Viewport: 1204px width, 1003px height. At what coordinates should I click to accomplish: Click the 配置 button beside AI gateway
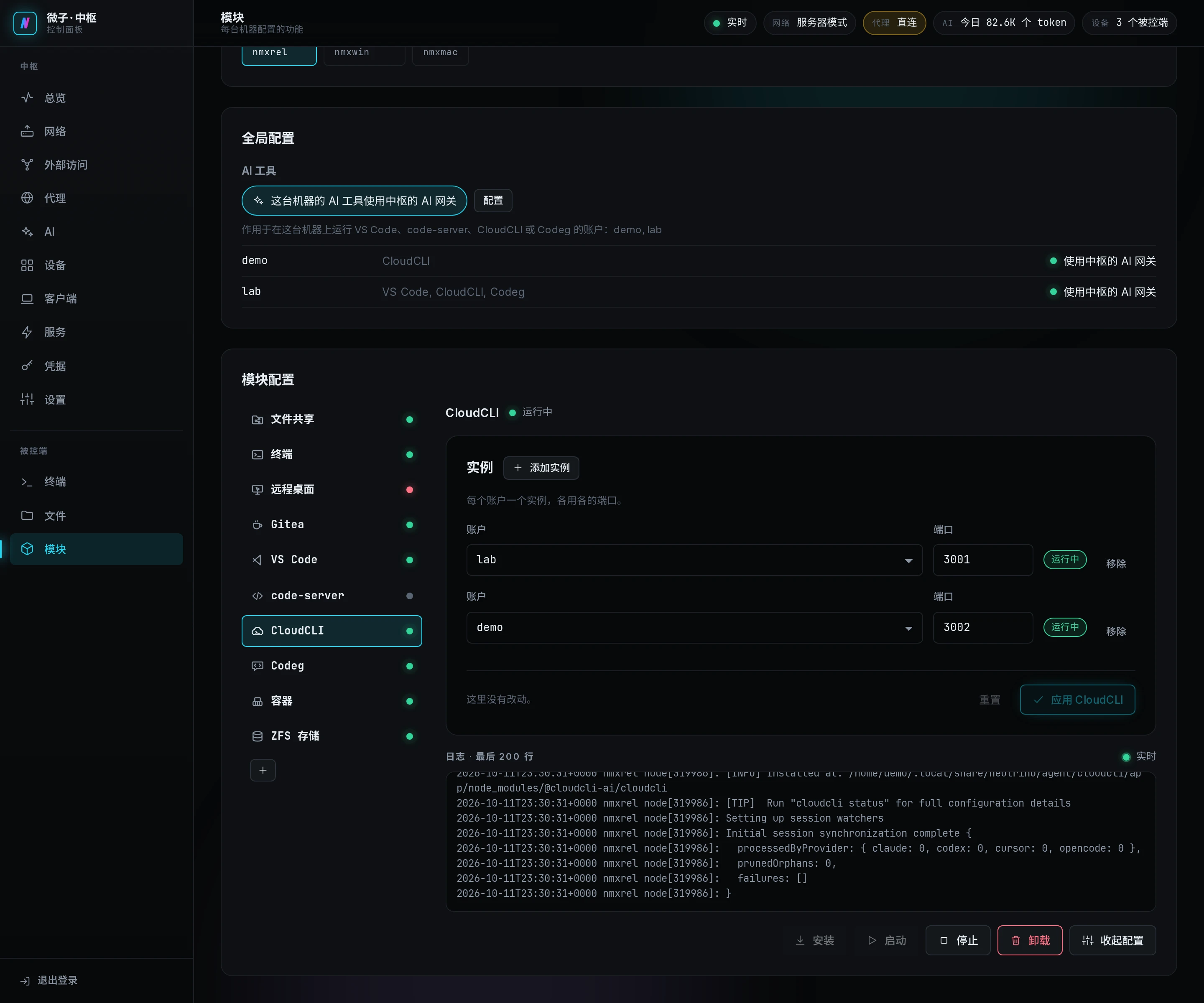click(493, 201)
